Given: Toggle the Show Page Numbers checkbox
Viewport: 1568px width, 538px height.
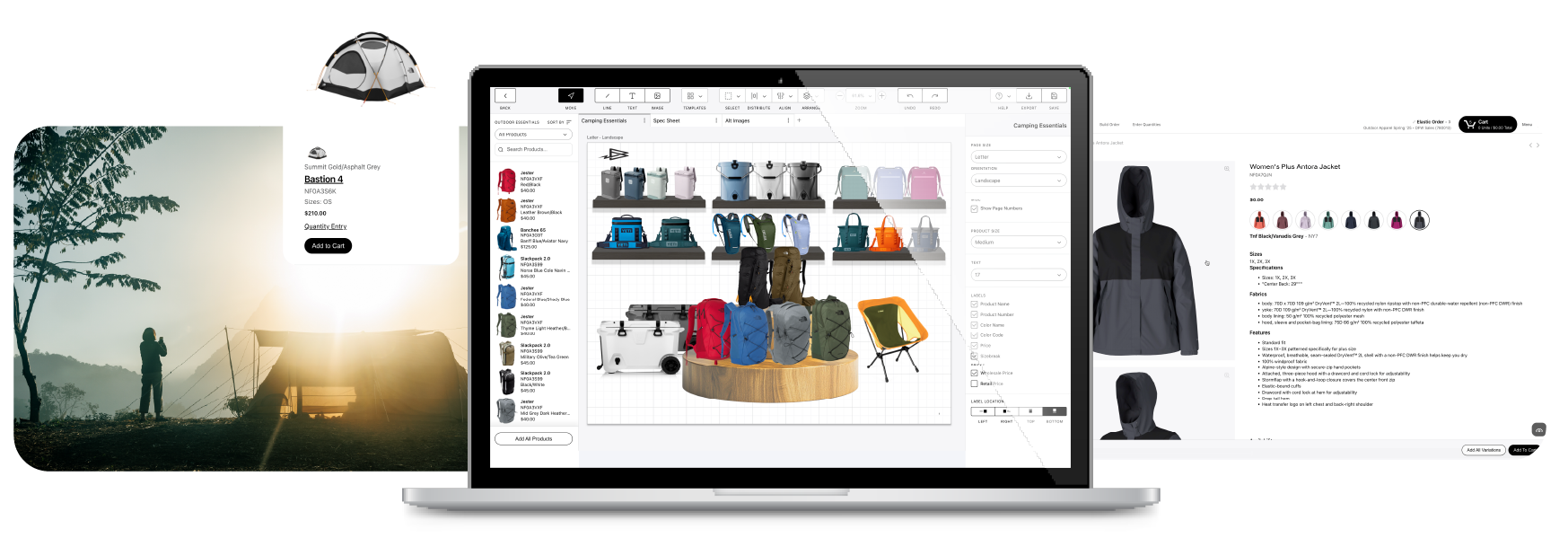Looking at the screenshot, I should coord(975,208).
